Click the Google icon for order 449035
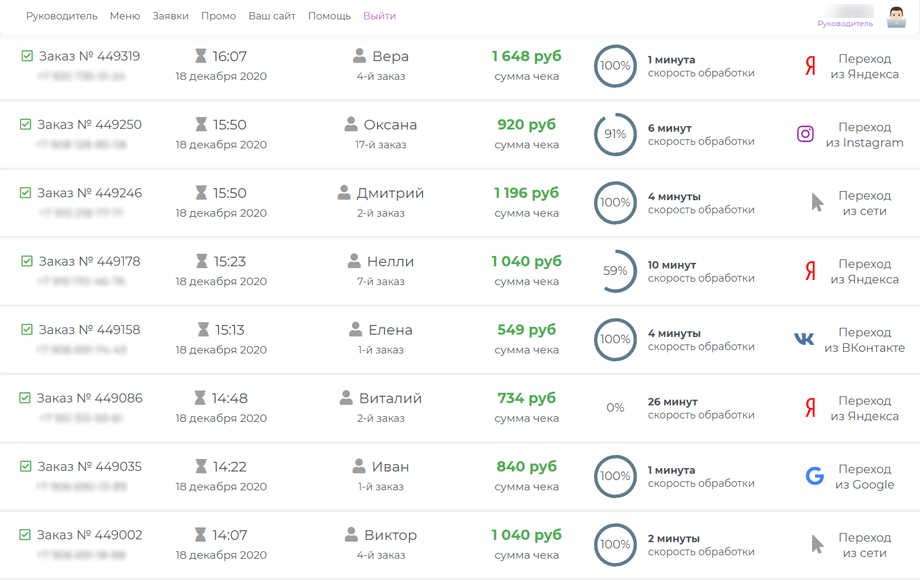920x580 pixels. 815,476
